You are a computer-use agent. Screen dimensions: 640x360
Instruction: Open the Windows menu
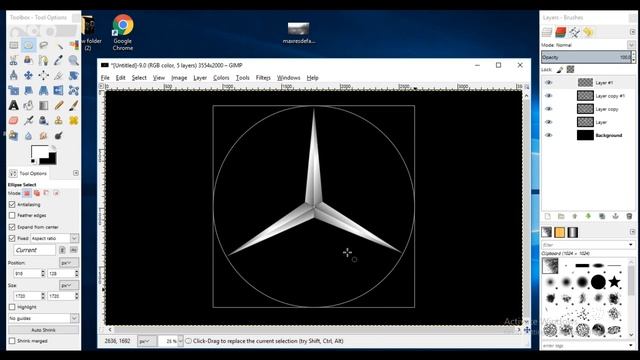[288, 78]
